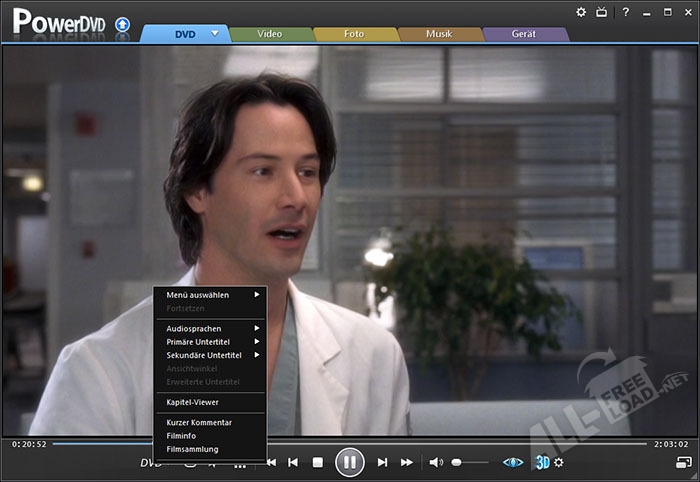Expand the Primäre Untertitel submenu
Screen dimensions: 700x482
click(210, 342)
